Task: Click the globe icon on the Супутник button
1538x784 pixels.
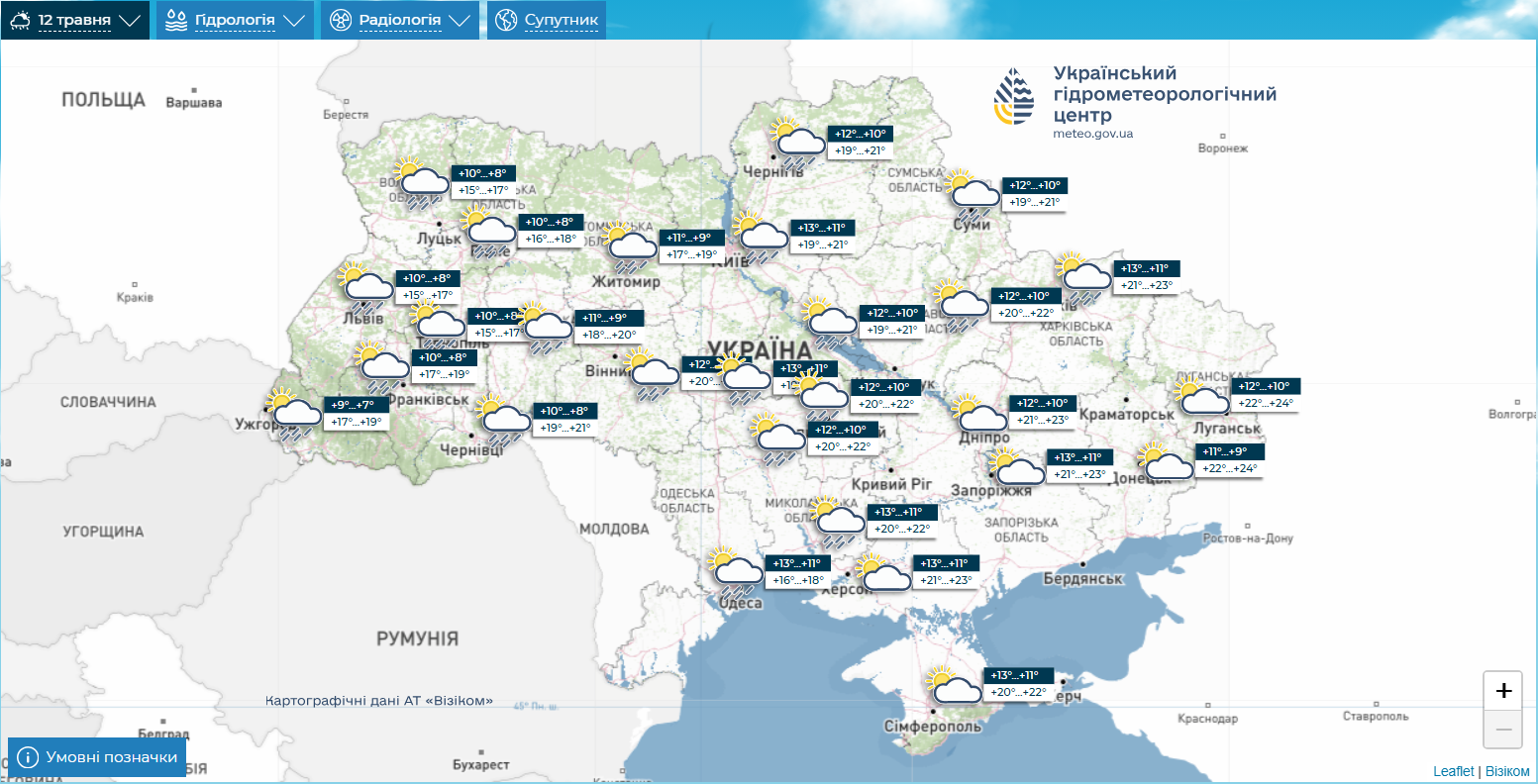Action: click(506, 20)
